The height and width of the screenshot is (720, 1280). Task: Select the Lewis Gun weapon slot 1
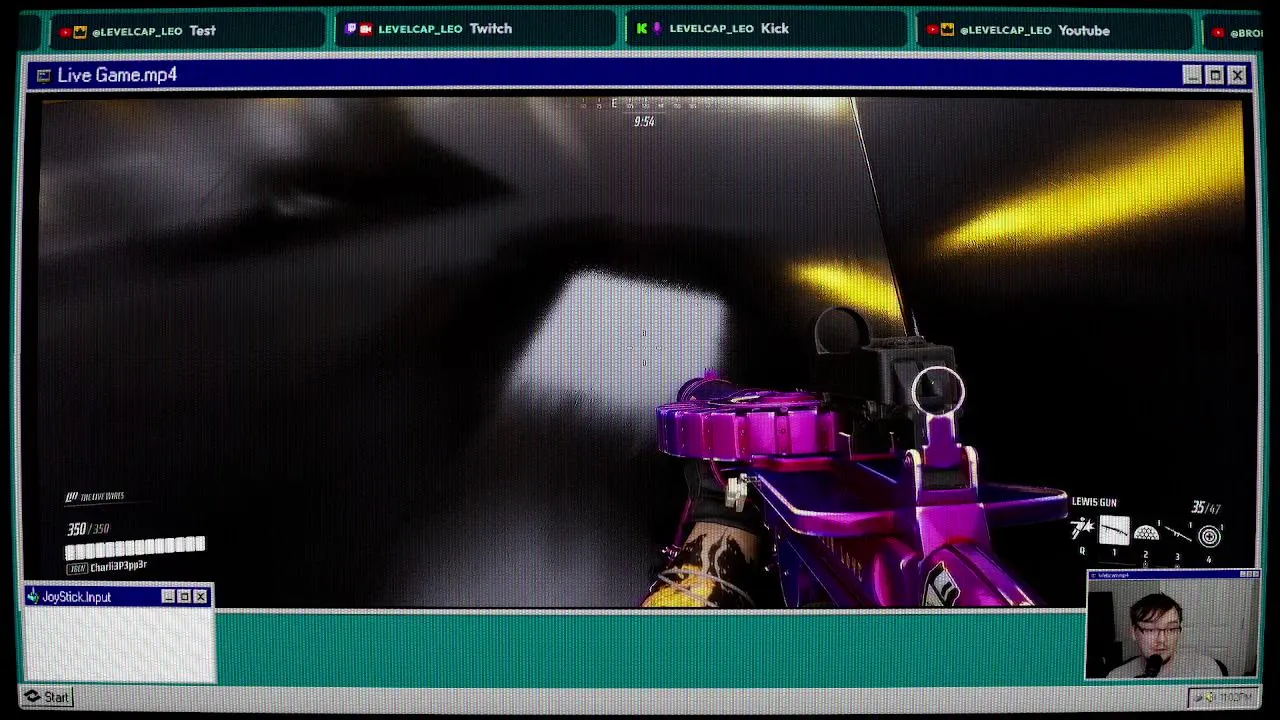pos(1114,531)
